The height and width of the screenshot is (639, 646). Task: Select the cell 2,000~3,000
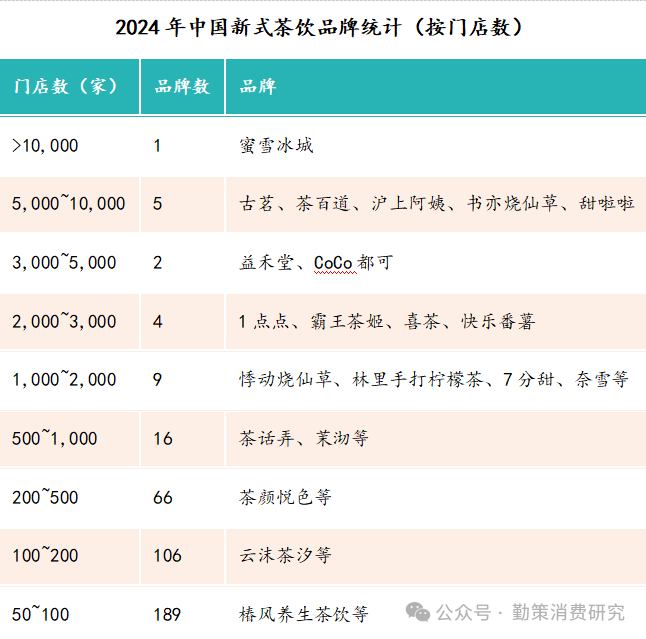click(64, 321)
